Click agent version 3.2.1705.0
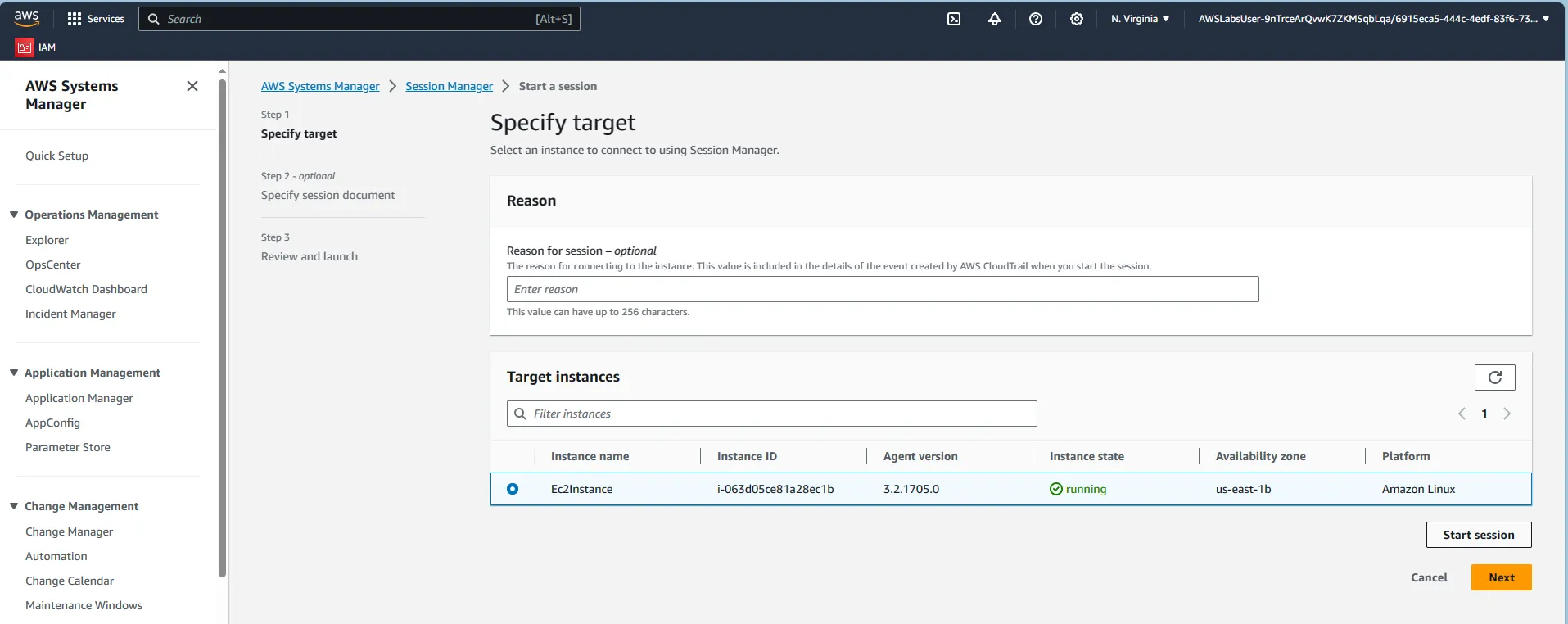 pyautogui.click(x=911, y=489)
